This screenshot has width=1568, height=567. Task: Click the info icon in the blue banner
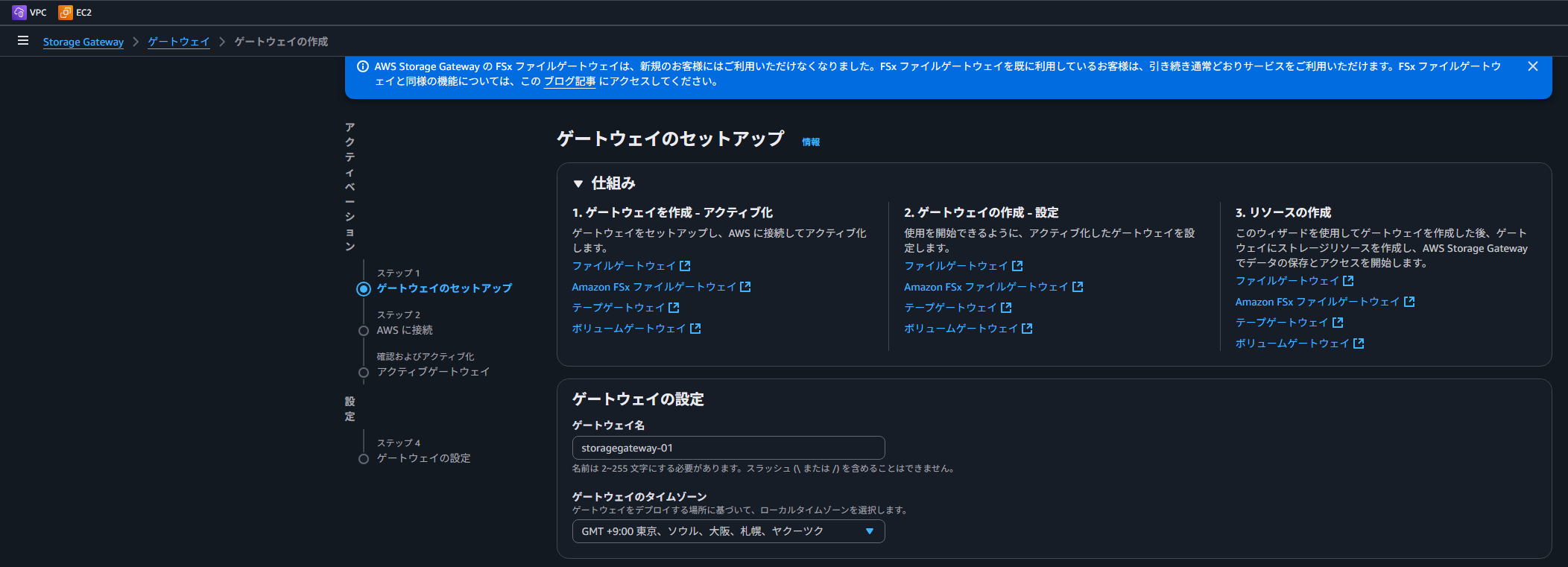pos(363,66)
